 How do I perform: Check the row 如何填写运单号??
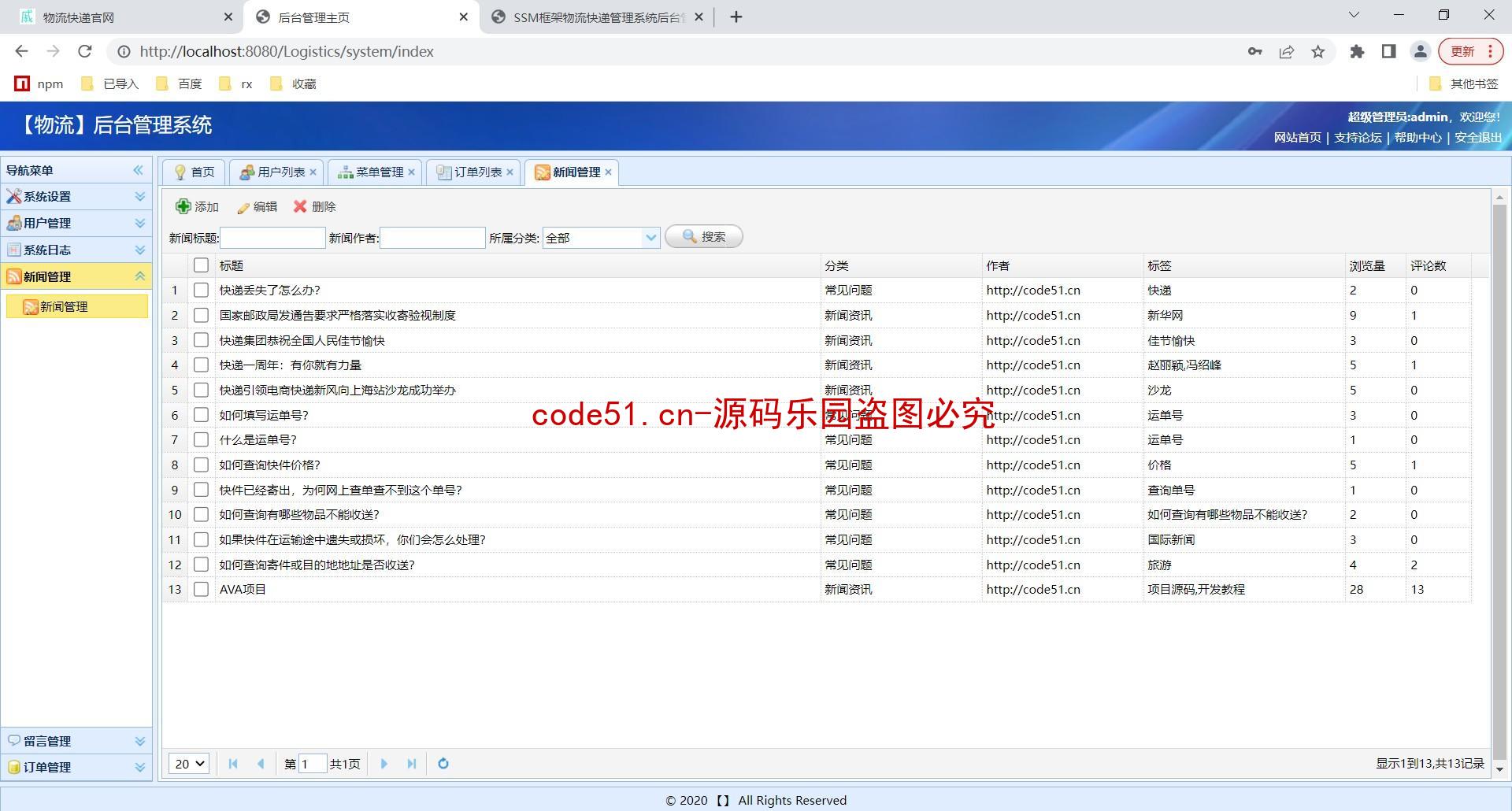coord(201,415)
